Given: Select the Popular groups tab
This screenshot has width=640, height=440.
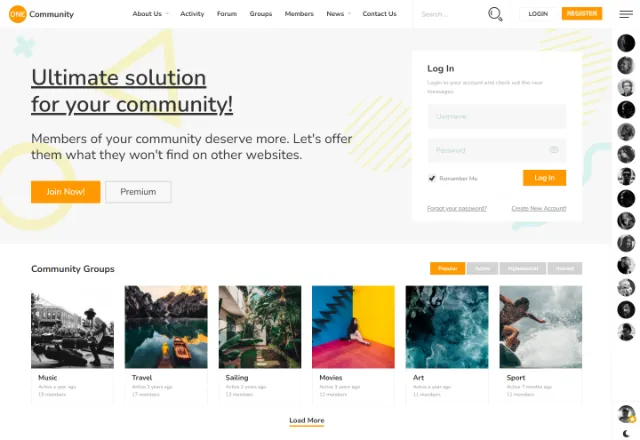Looking at the screenshot, I should click(x=447, y=269).
